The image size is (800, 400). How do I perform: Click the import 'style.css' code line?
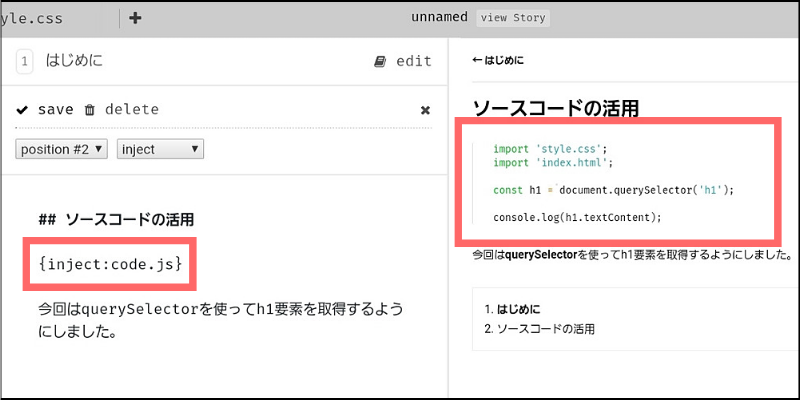[x=552, y=149]
